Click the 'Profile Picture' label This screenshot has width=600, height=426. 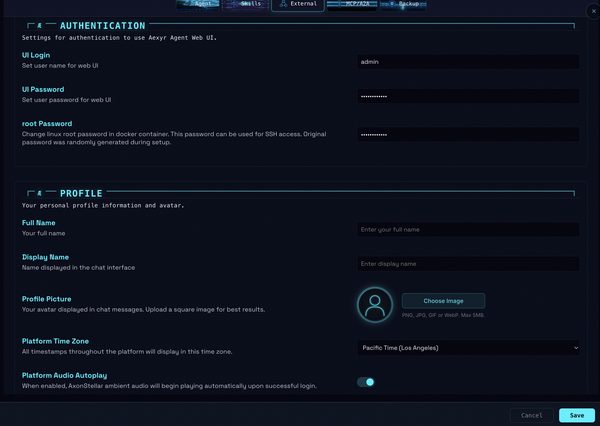pyautogui.click(x=46, y=299)
